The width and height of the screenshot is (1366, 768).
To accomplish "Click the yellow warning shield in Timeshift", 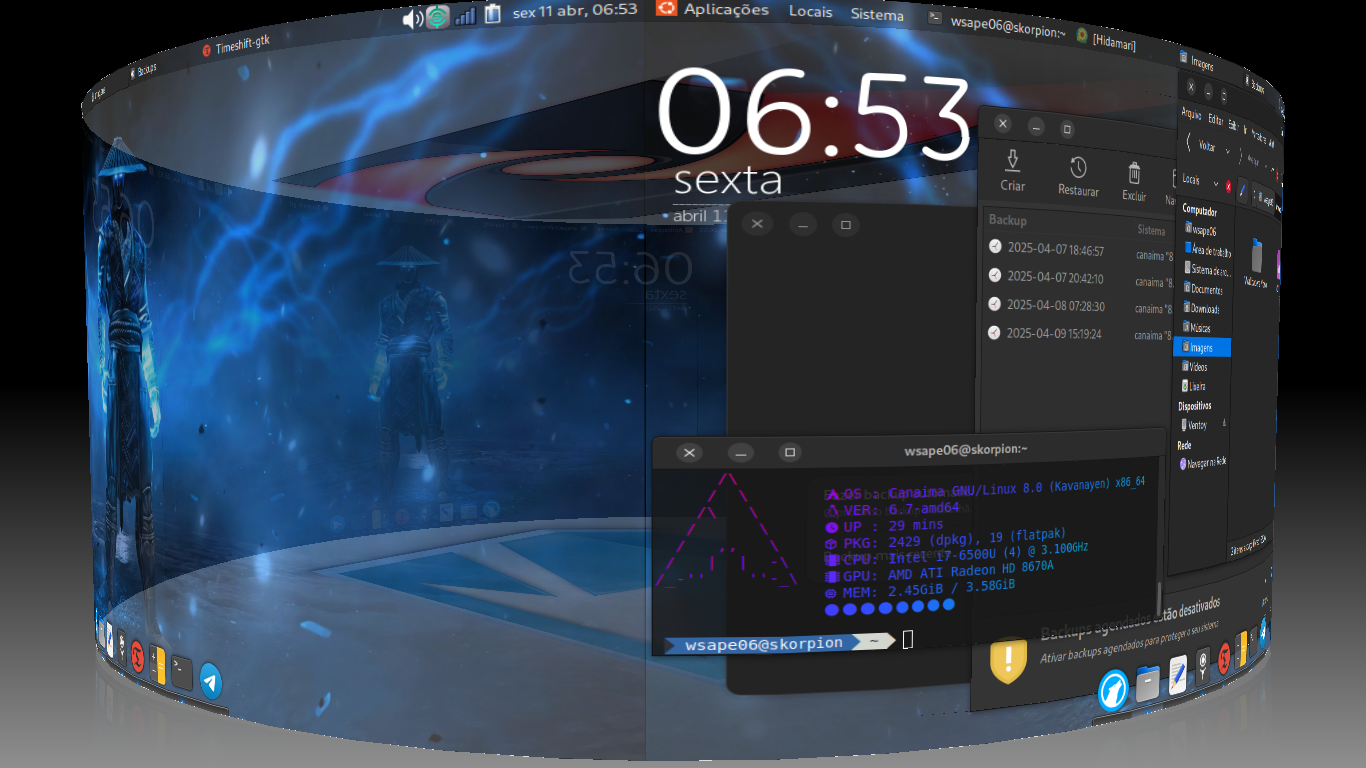I will point(1009,662).
